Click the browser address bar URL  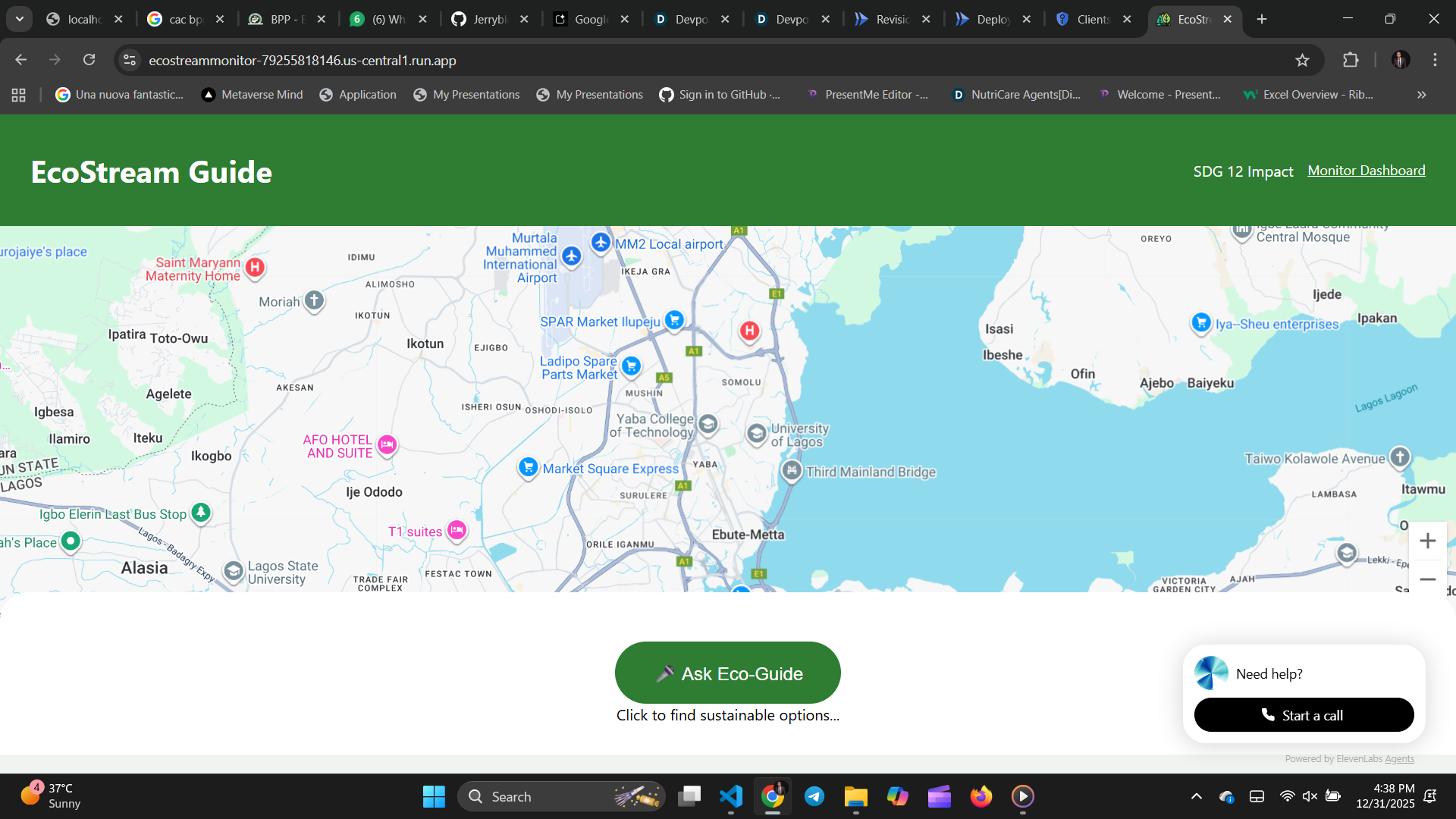pyautogui.click(x=302, y=60)
